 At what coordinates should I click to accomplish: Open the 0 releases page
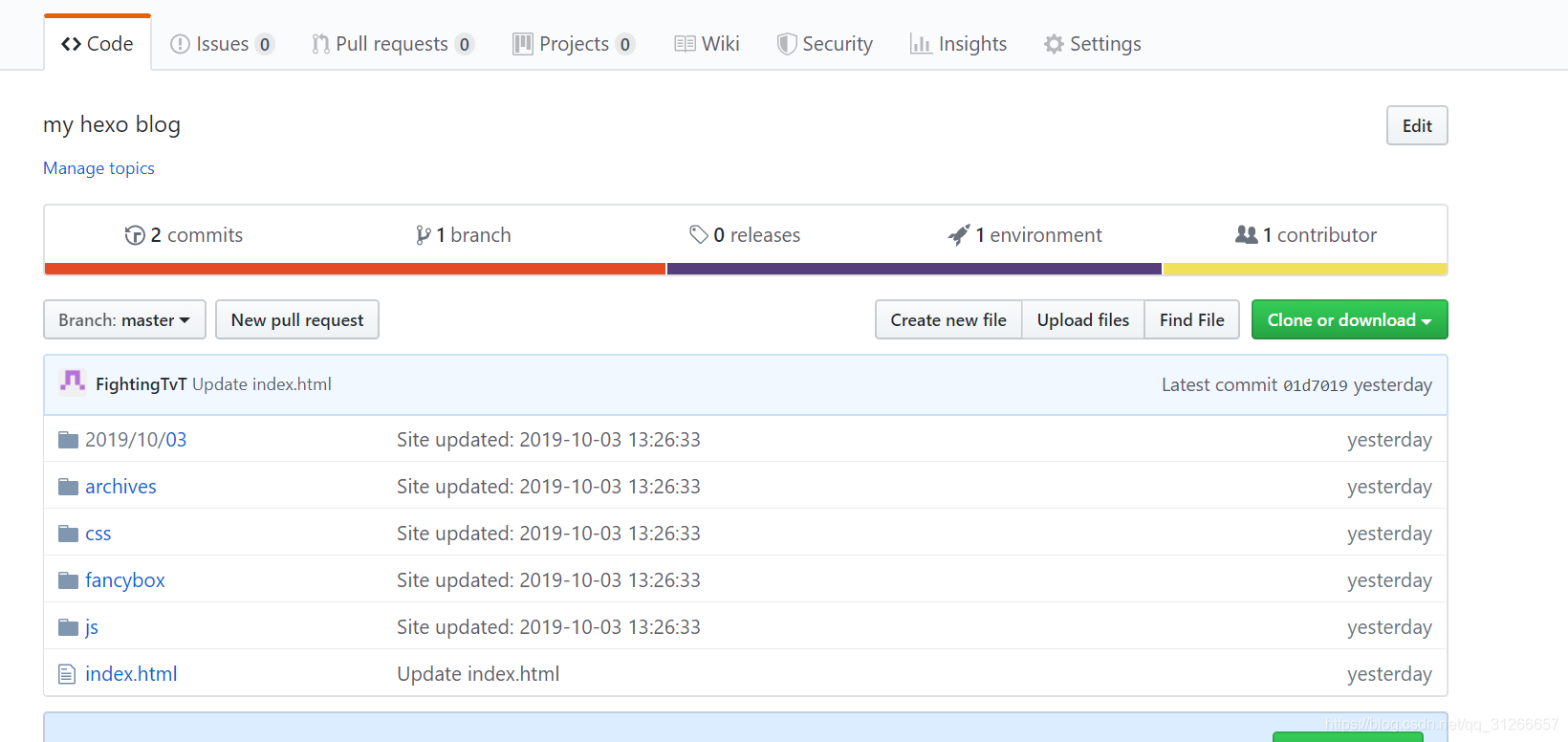tap(745, 235)
